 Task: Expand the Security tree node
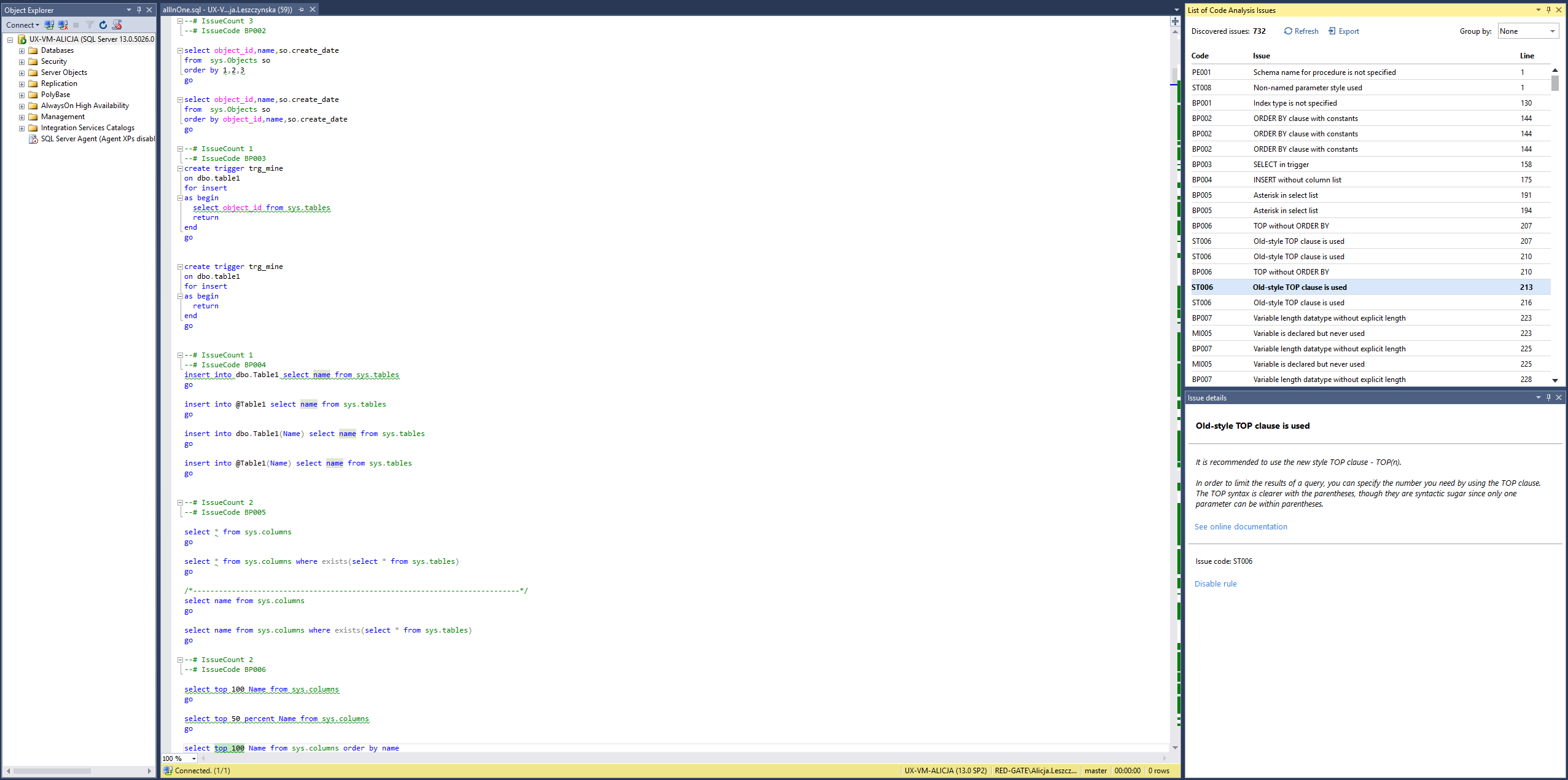(21, 62)
